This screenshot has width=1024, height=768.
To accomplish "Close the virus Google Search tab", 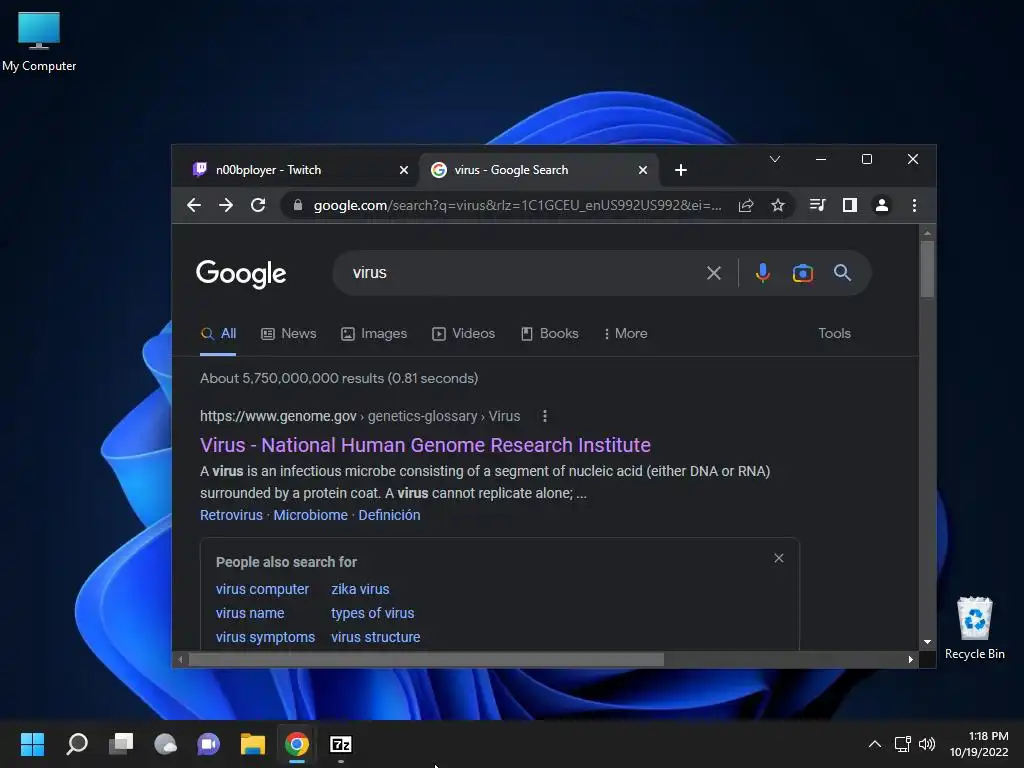I will tap(643, 170).
